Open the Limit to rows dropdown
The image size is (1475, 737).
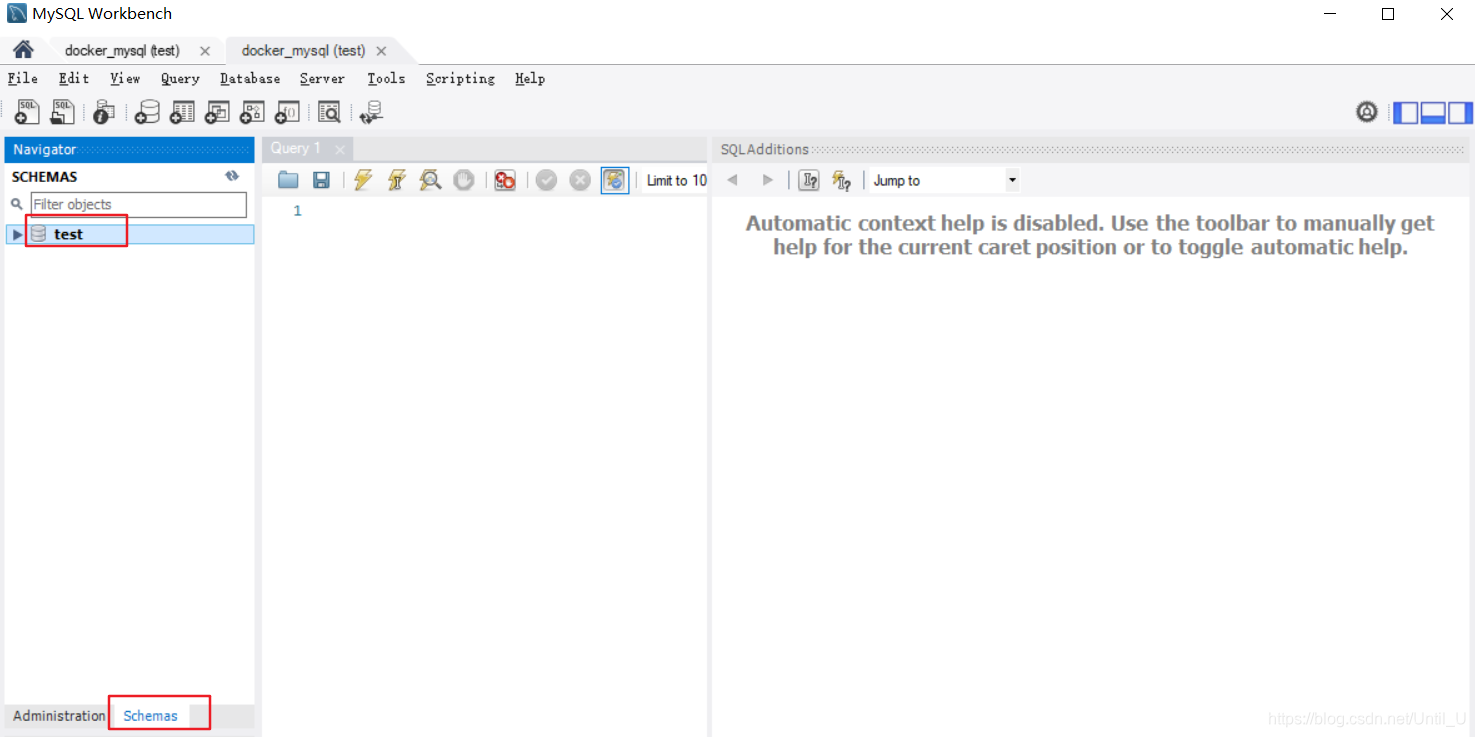point(674,181)
